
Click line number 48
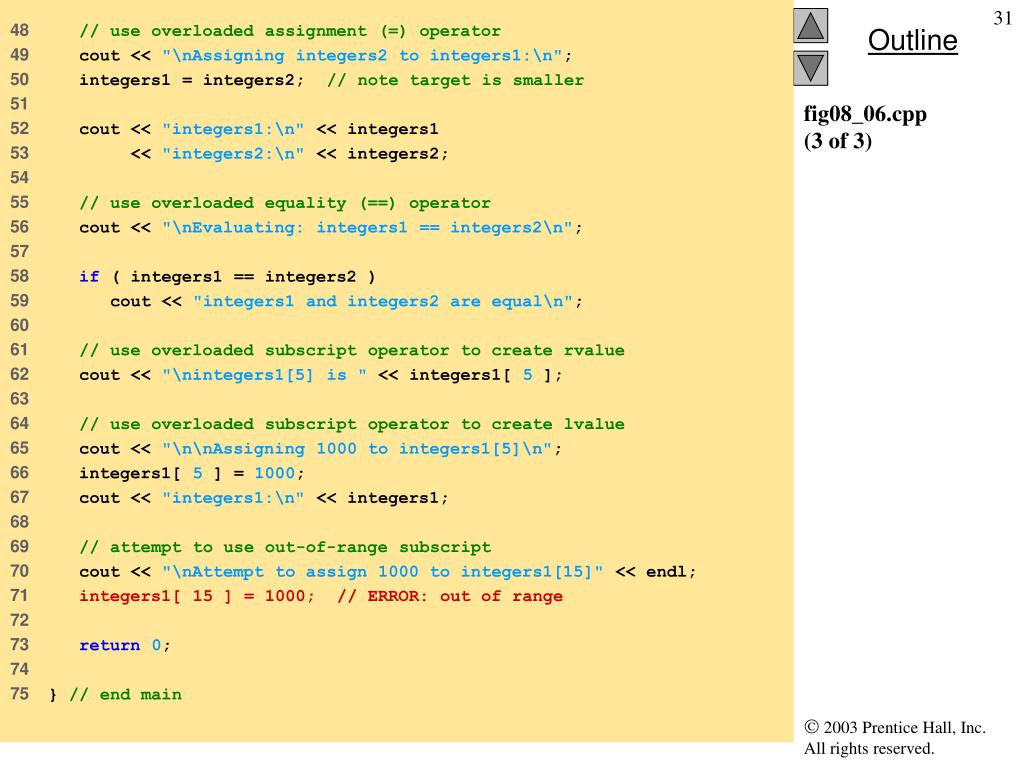20,31
